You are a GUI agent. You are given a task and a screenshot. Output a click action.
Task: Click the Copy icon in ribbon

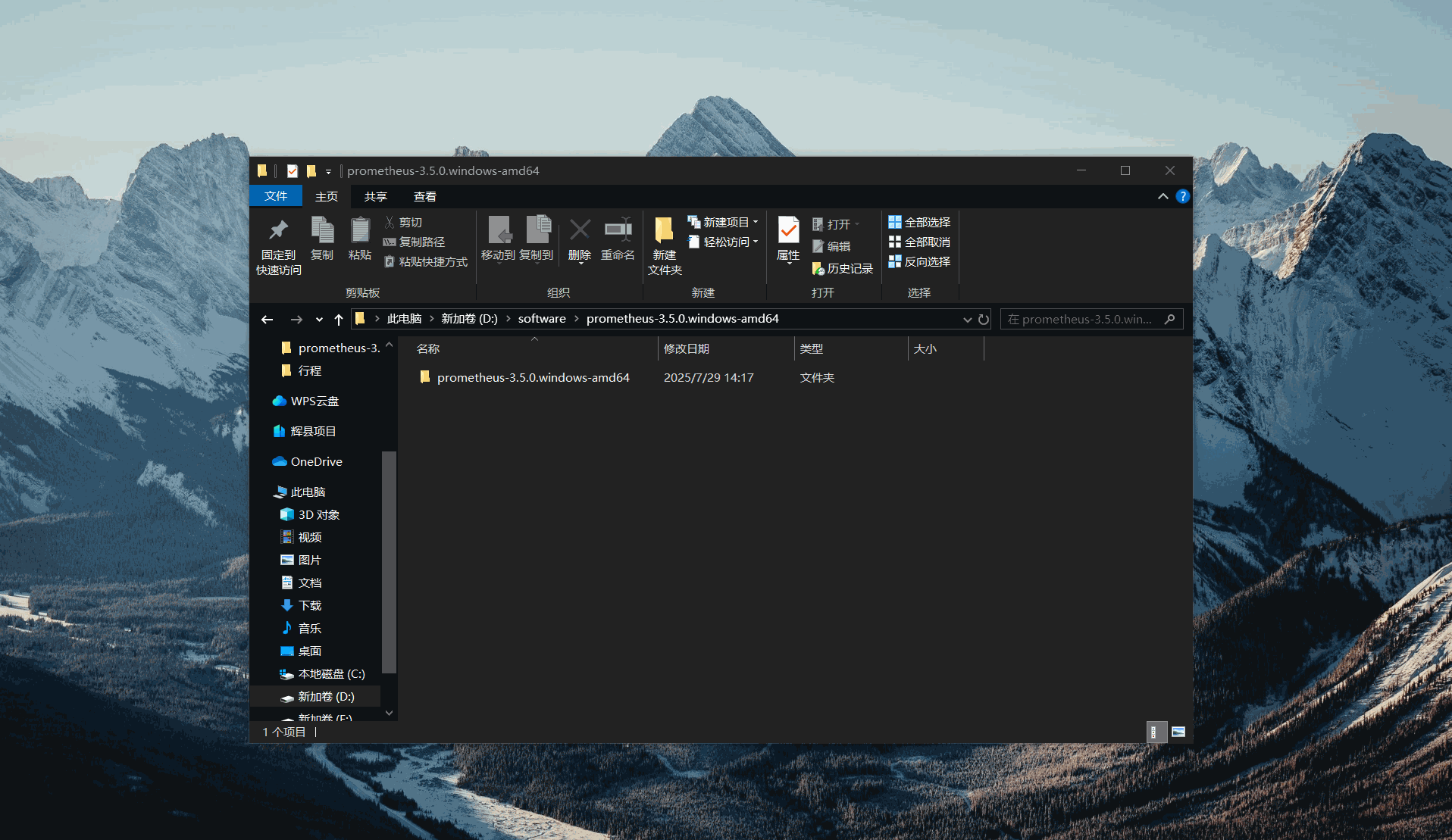pos(322,230)
